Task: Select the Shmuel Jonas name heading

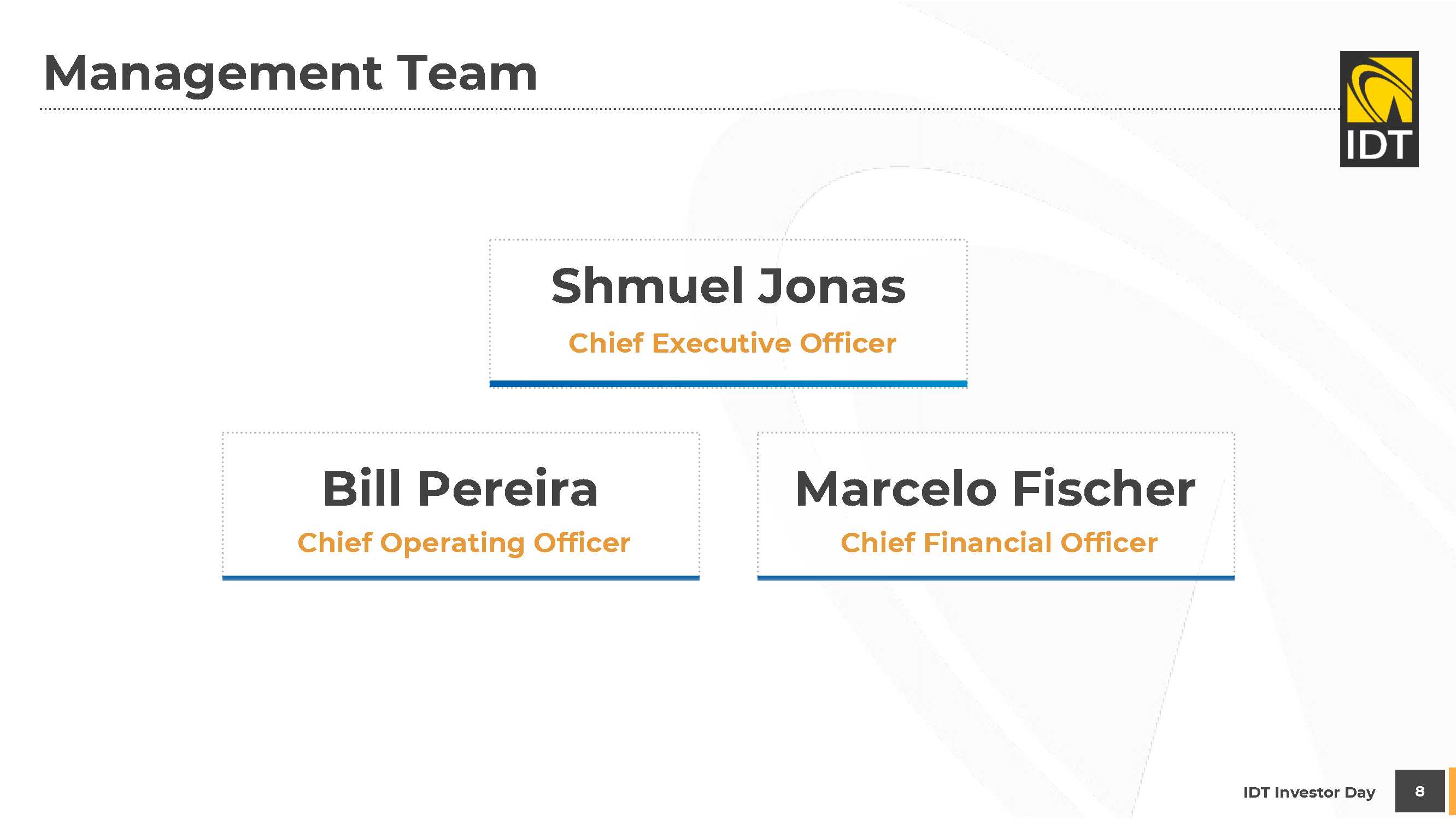Action: click(x=728, y=286)
